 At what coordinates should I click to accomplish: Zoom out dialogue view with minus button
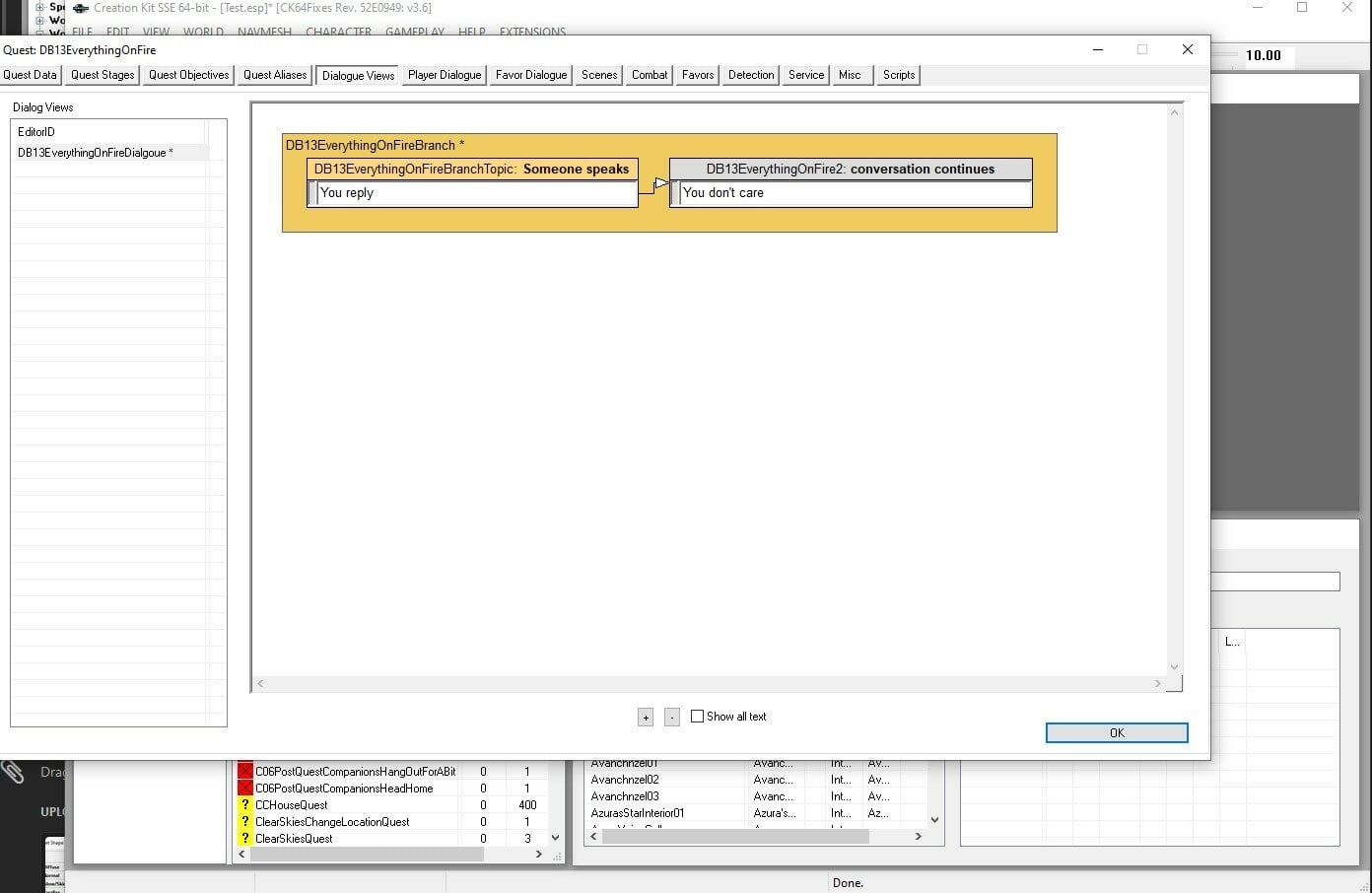point(672,718)
